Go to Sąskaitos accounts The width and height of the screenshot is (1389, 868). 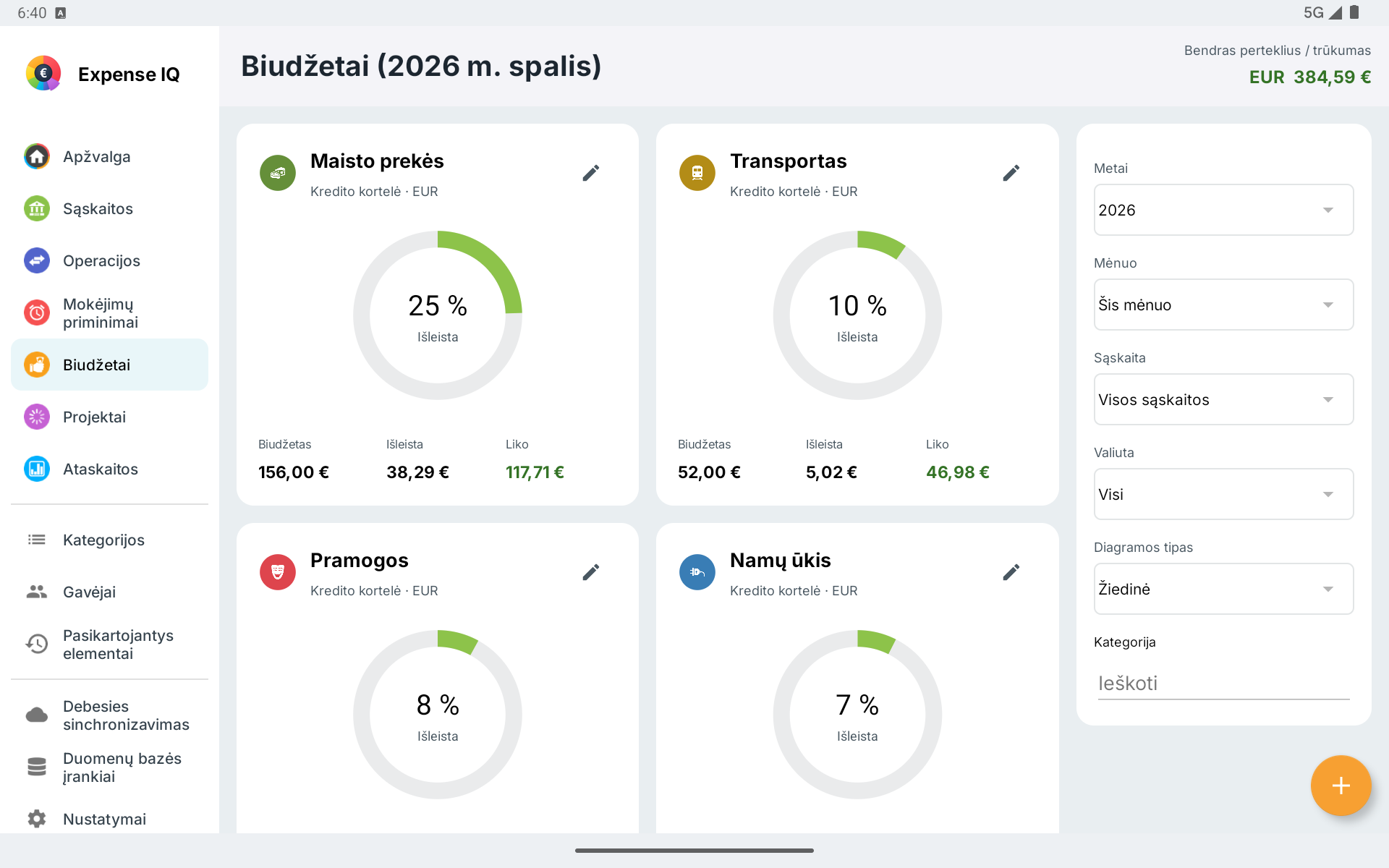point(109,208)
